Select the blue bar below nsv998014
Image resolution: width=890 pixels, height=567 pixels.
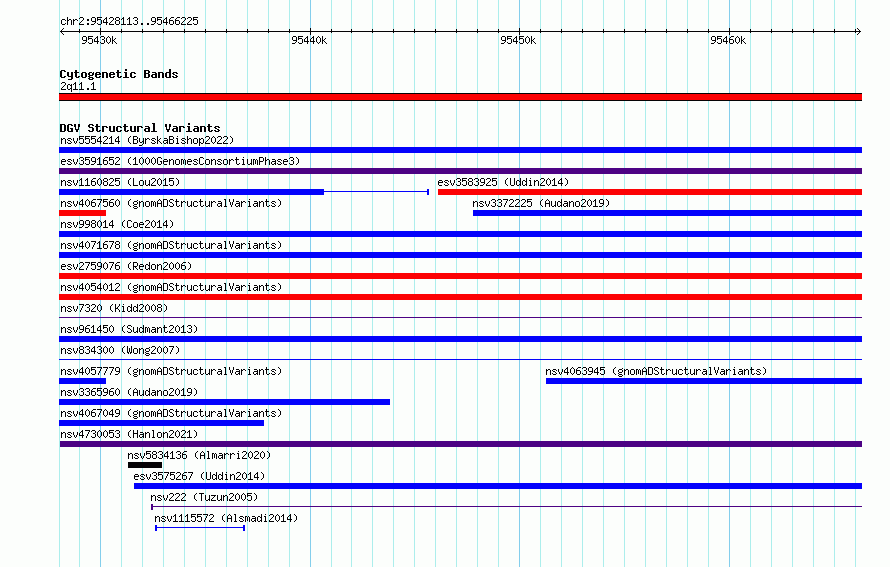tap(460, 234)
